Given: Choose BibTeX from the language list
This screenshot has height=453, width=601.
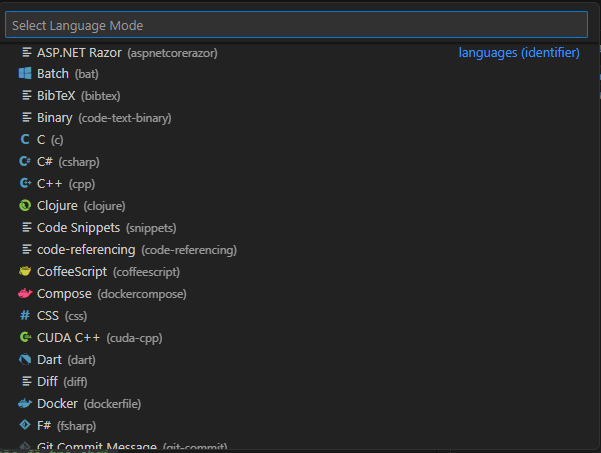Looking at the screenshot, I should [300, 95].
